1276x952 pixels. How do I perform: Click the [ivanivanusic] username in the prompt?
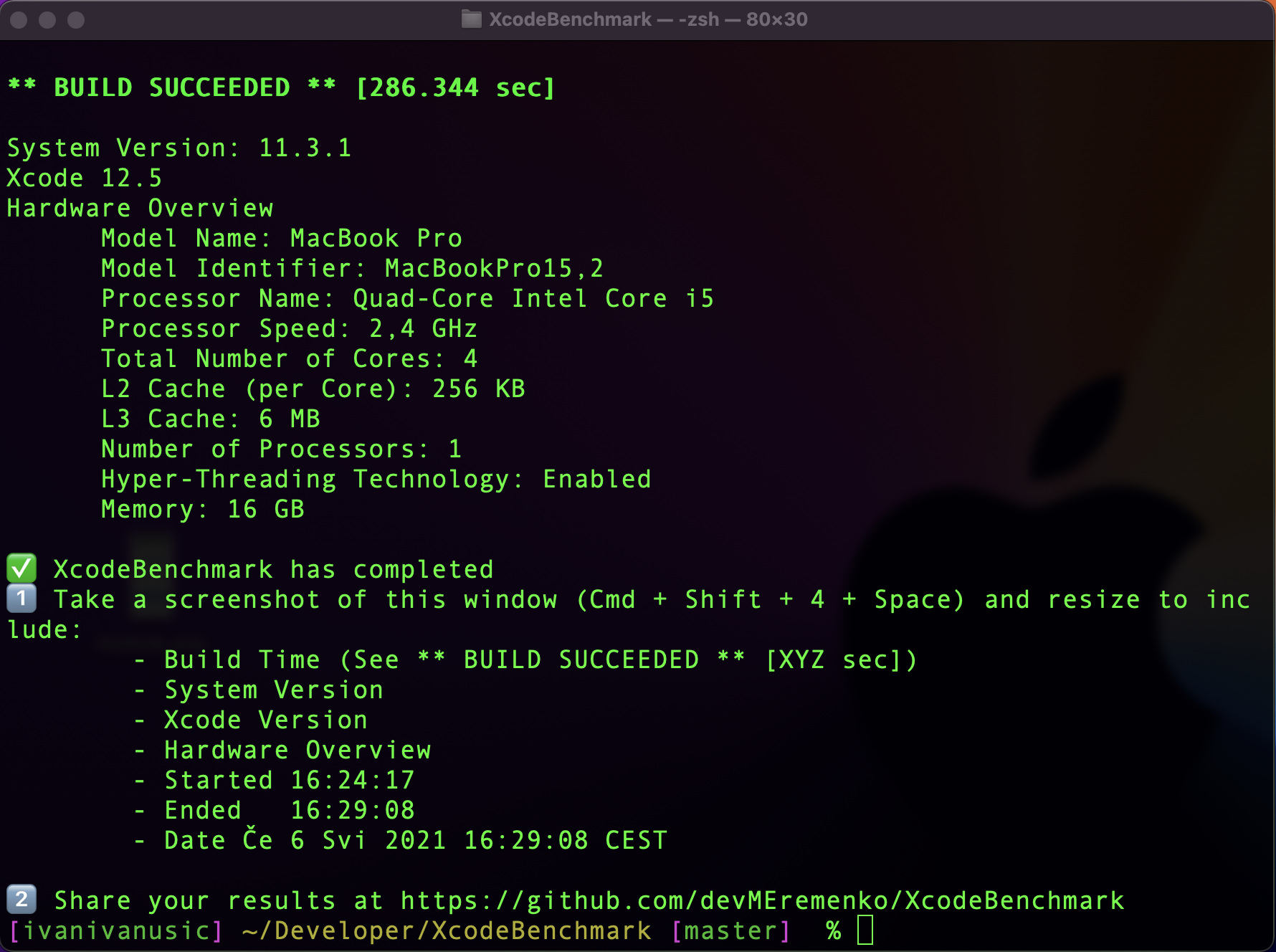click(x=116, y=930)
